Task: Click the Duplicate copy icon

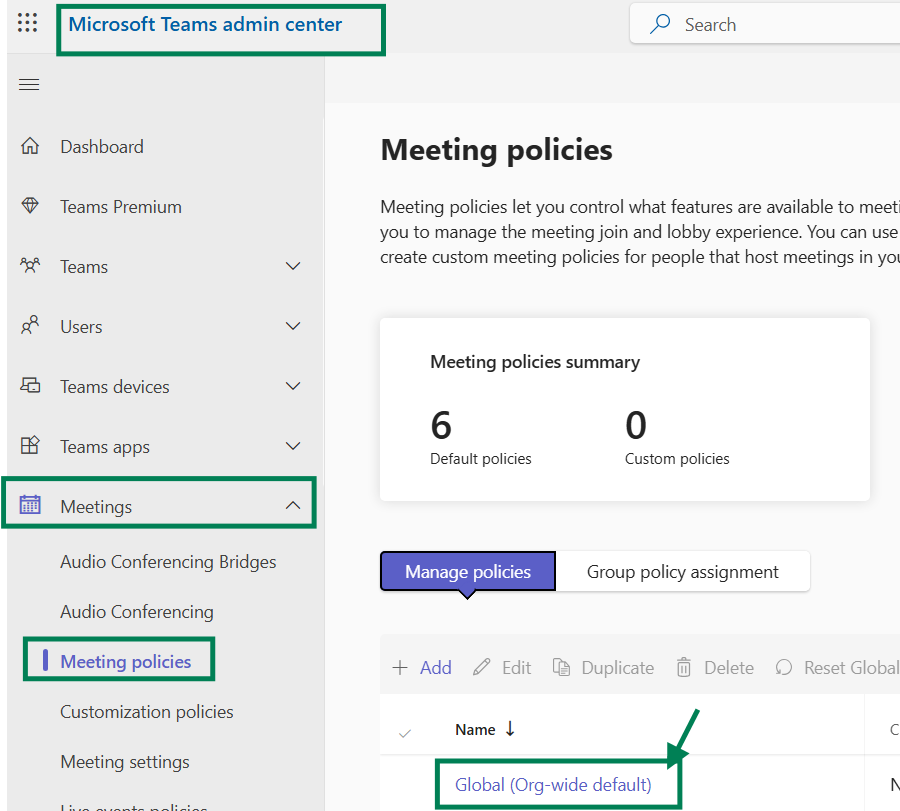Action: [561, 668]
